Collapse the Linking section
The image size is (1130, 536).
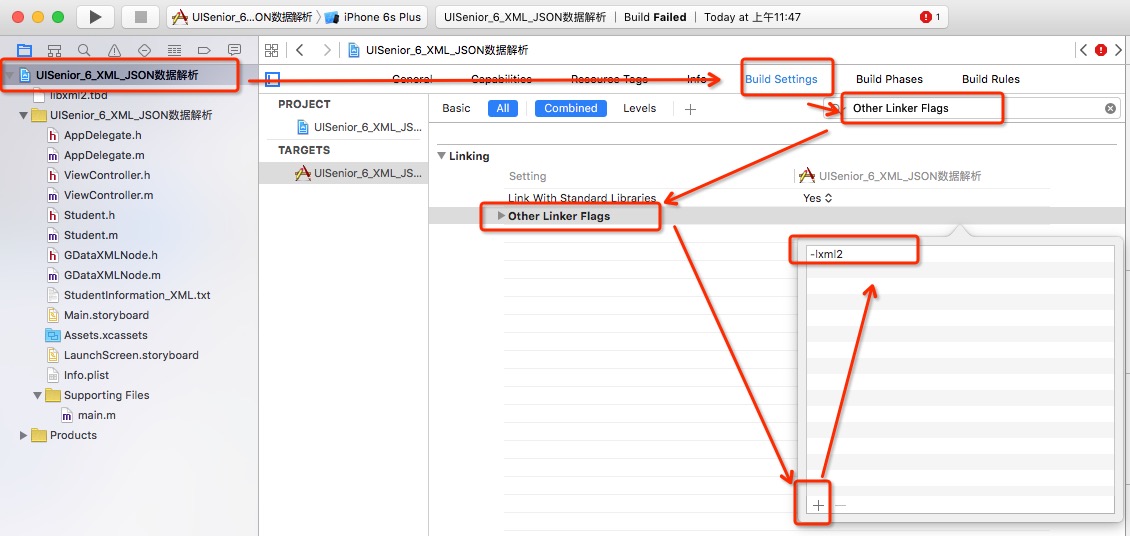pos(441,156)
